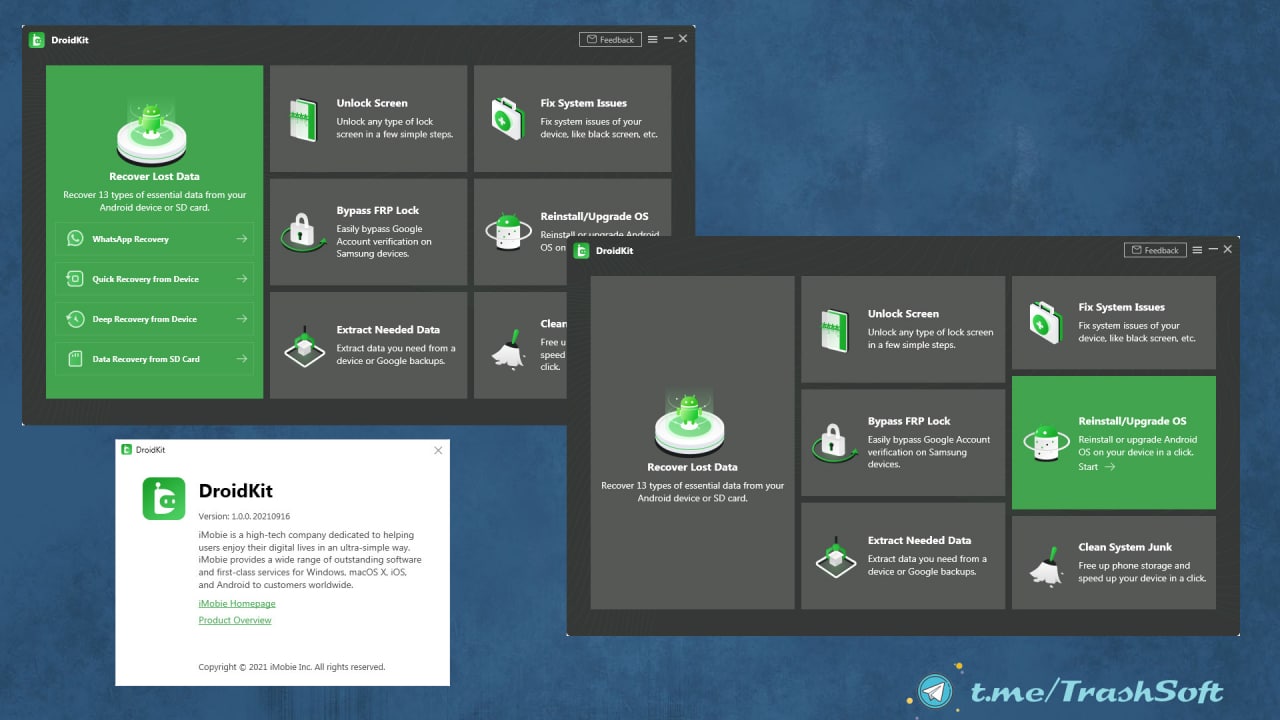This screenshot has height=720, width=1280.
Task: Select Data Recovery from SD Card
Action: pyautogui.click(x=155, y=359)
